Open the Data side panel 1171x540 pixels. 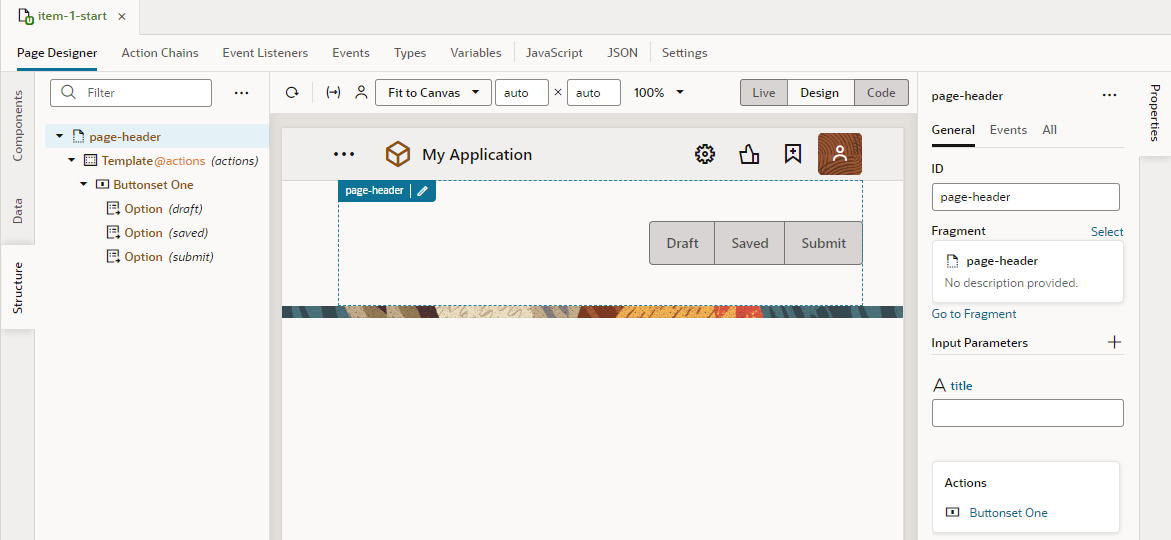point(18,211)
